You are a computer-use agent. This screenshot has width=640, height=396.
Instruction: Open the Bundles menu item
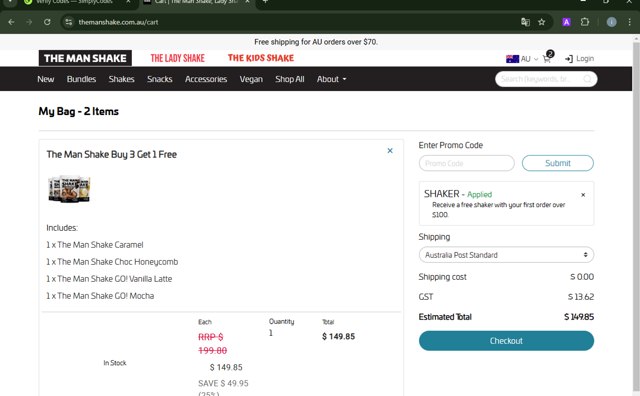click(81, 79)
